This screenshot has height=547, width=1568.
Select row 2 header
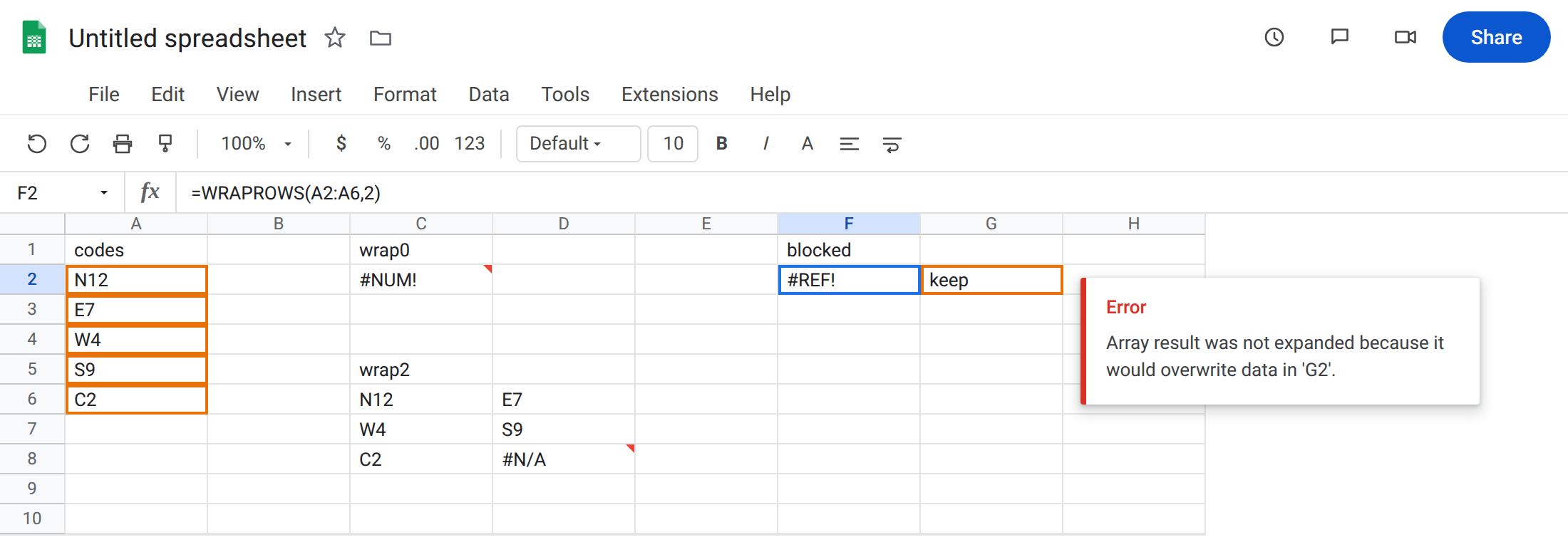[32, 279]
